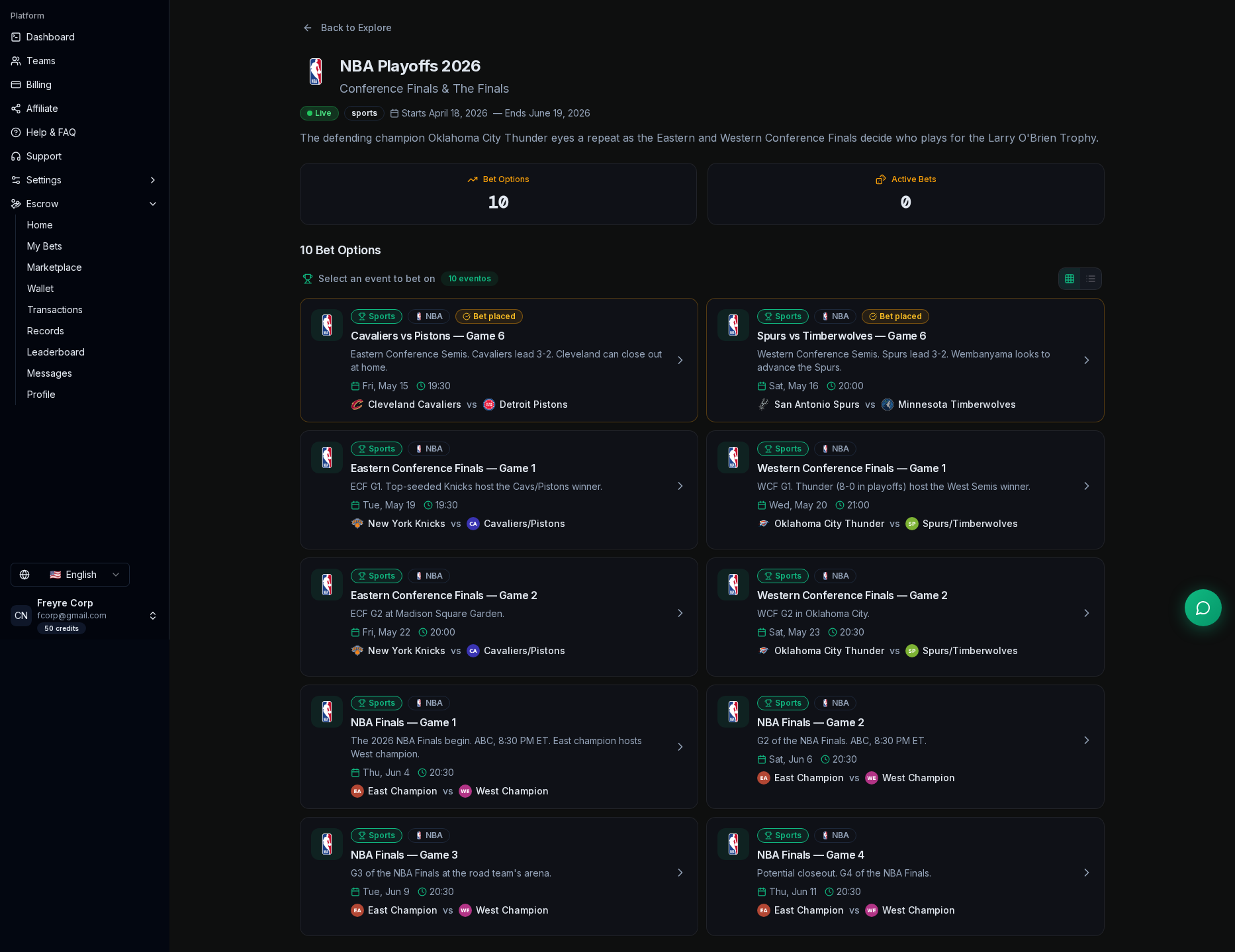Open the Marketplace page
This screenshot has height=952, width=1235.
pos(54,267)
